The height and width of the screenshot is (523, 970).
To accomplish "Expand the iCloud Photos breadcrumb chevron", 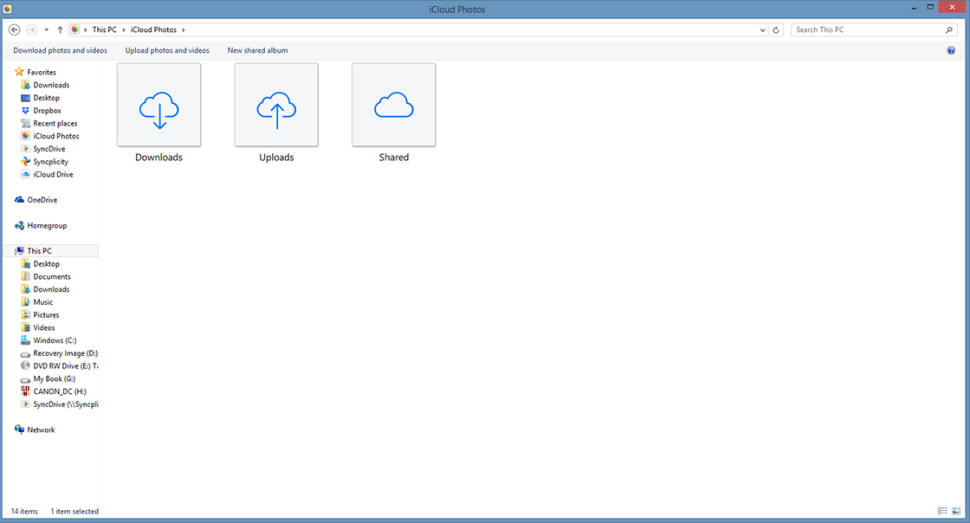I will click(x=184, y=30).
